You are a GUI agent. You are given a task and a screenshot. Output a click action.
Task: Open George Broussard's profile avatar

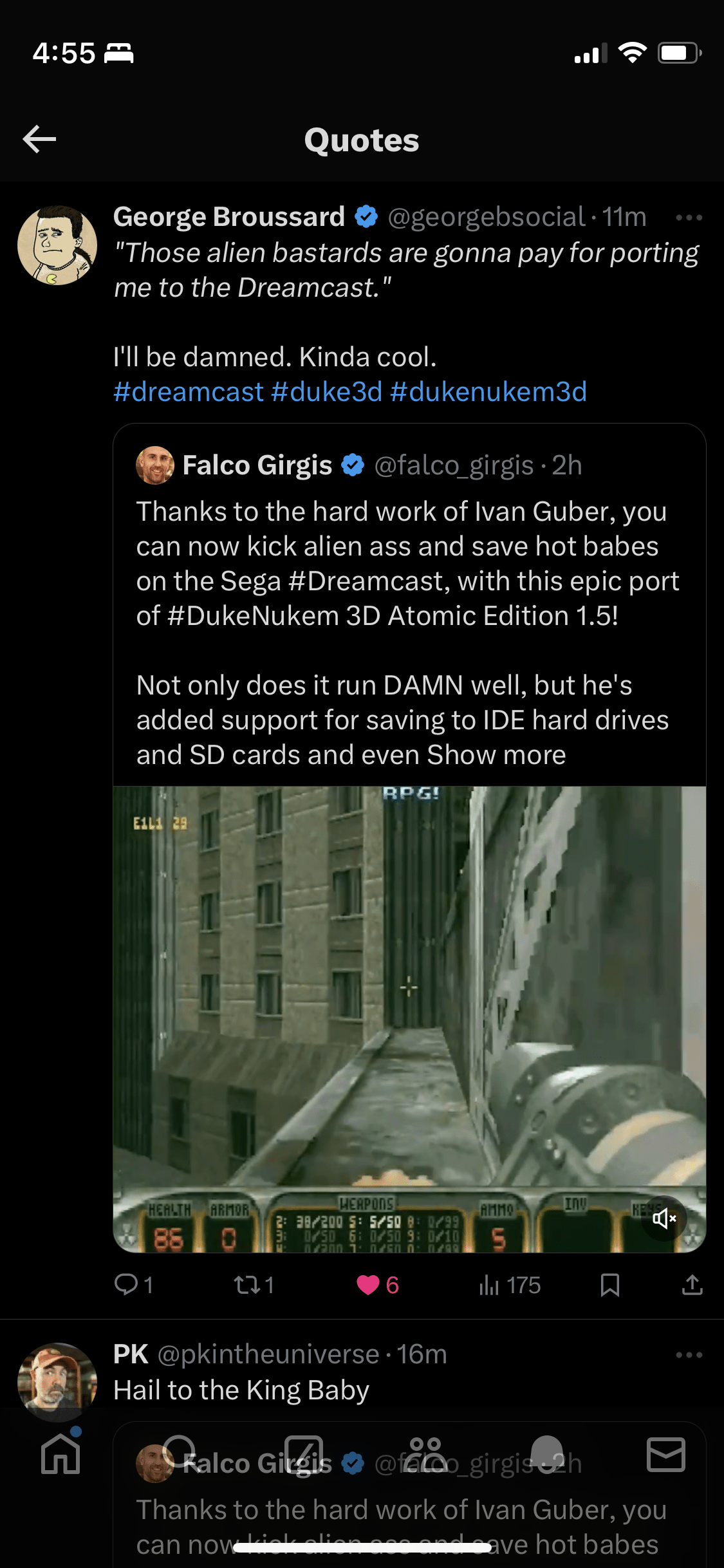tap(57, 245)
